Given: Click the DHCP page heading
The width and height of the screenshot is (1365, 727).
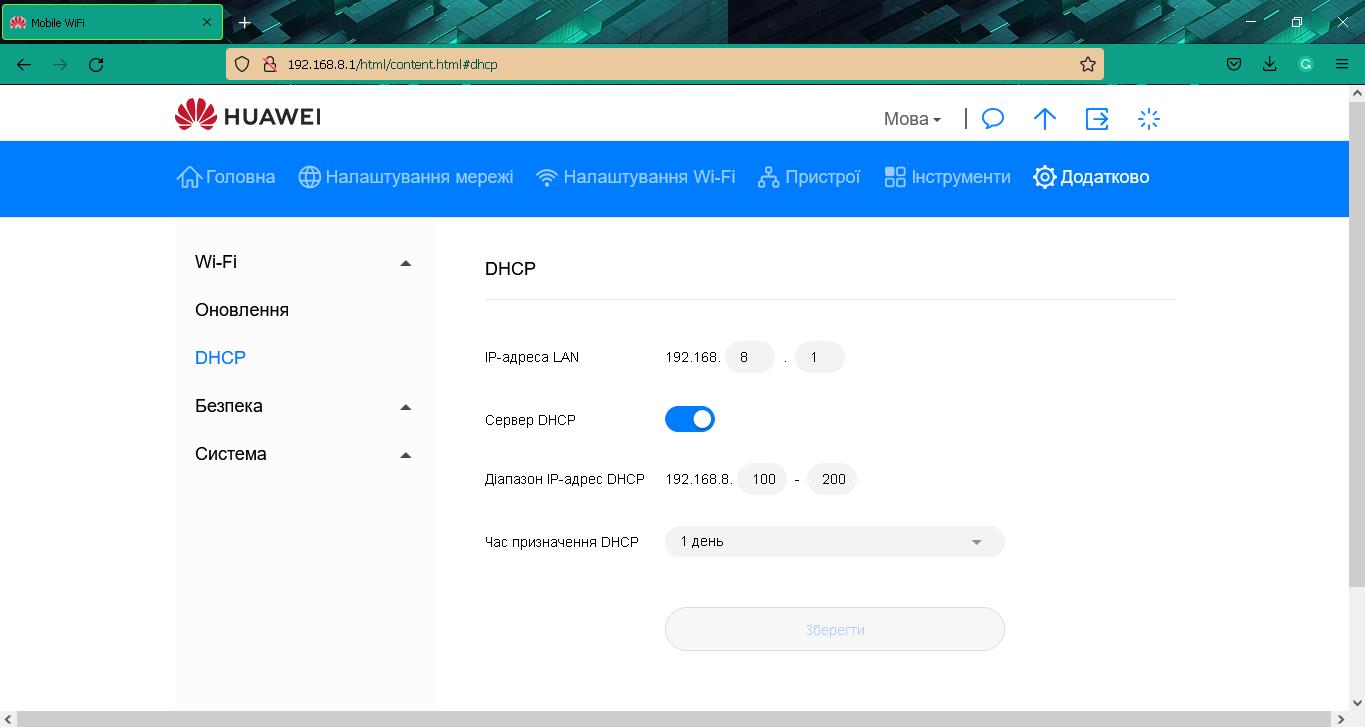Looking at the screenshot, I should click(510, 269).
